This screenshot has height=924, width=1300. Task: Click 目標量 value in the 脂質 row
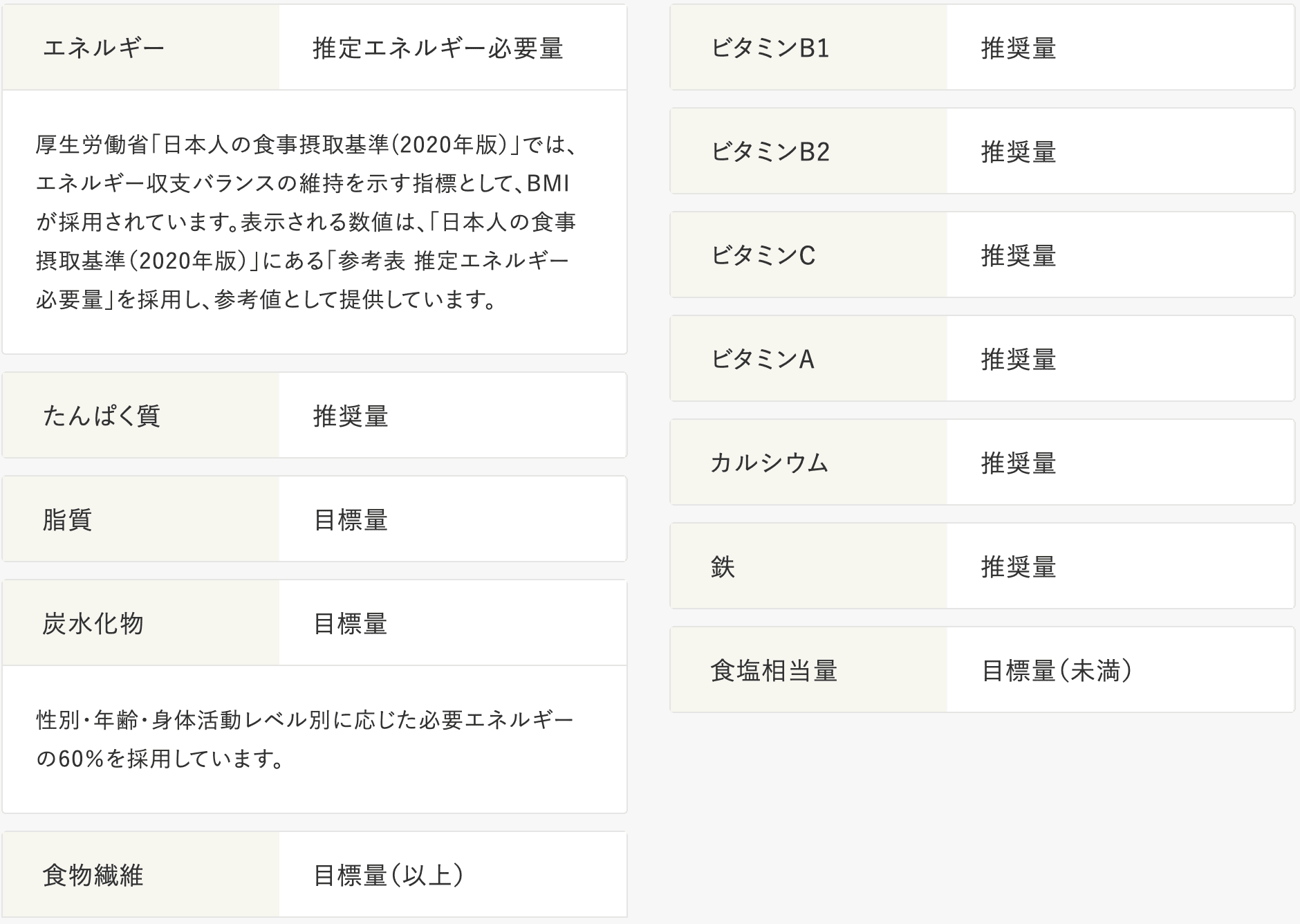tap(351, 519)
